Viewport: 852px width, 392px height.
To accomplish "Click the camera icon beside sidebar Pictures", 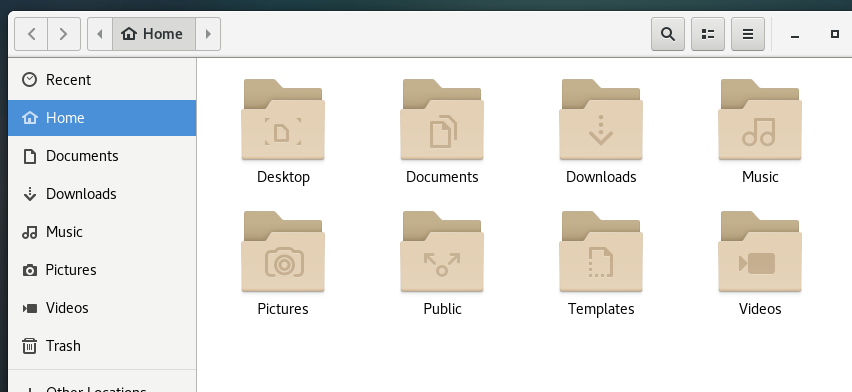I will tap(29, 270).
